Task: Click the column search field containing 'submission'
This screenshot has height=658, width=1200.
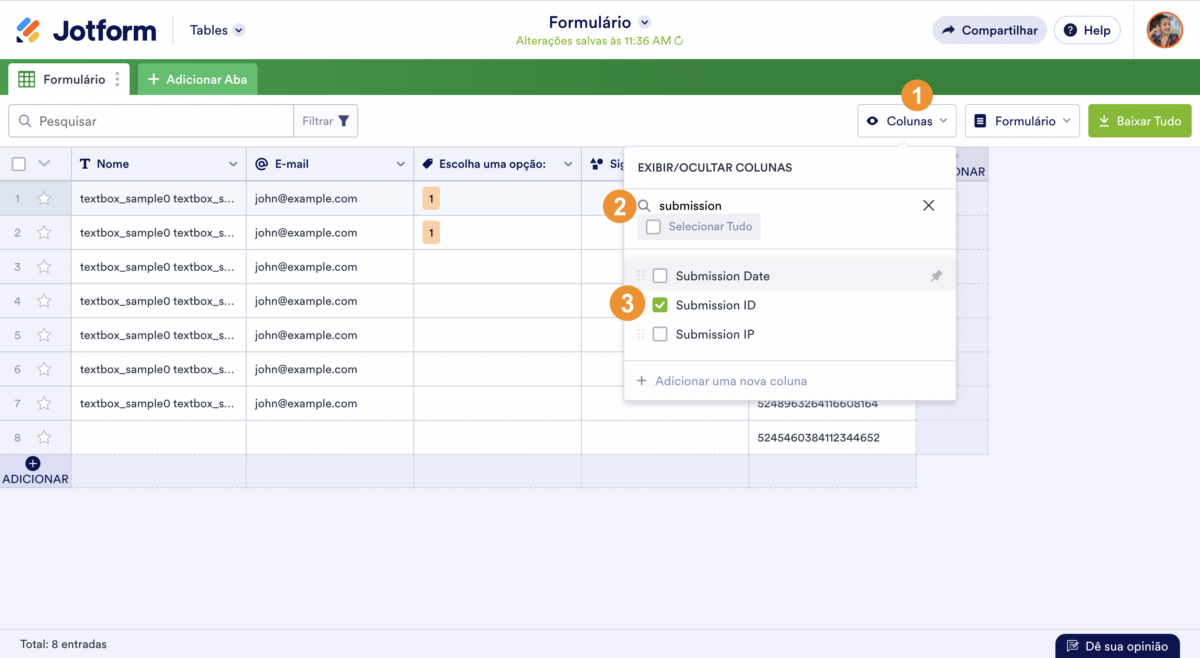Action: (x=780, y=205)
